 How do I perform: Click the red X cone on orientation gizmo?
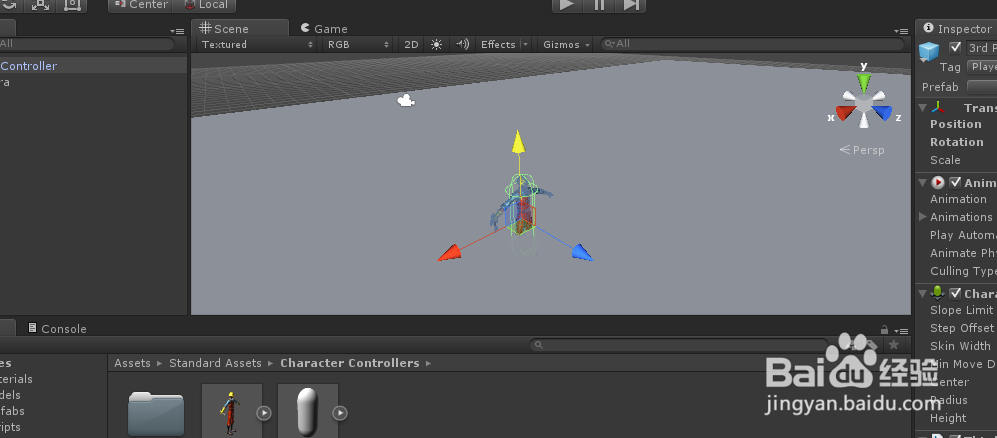click(x=845, y=113)
